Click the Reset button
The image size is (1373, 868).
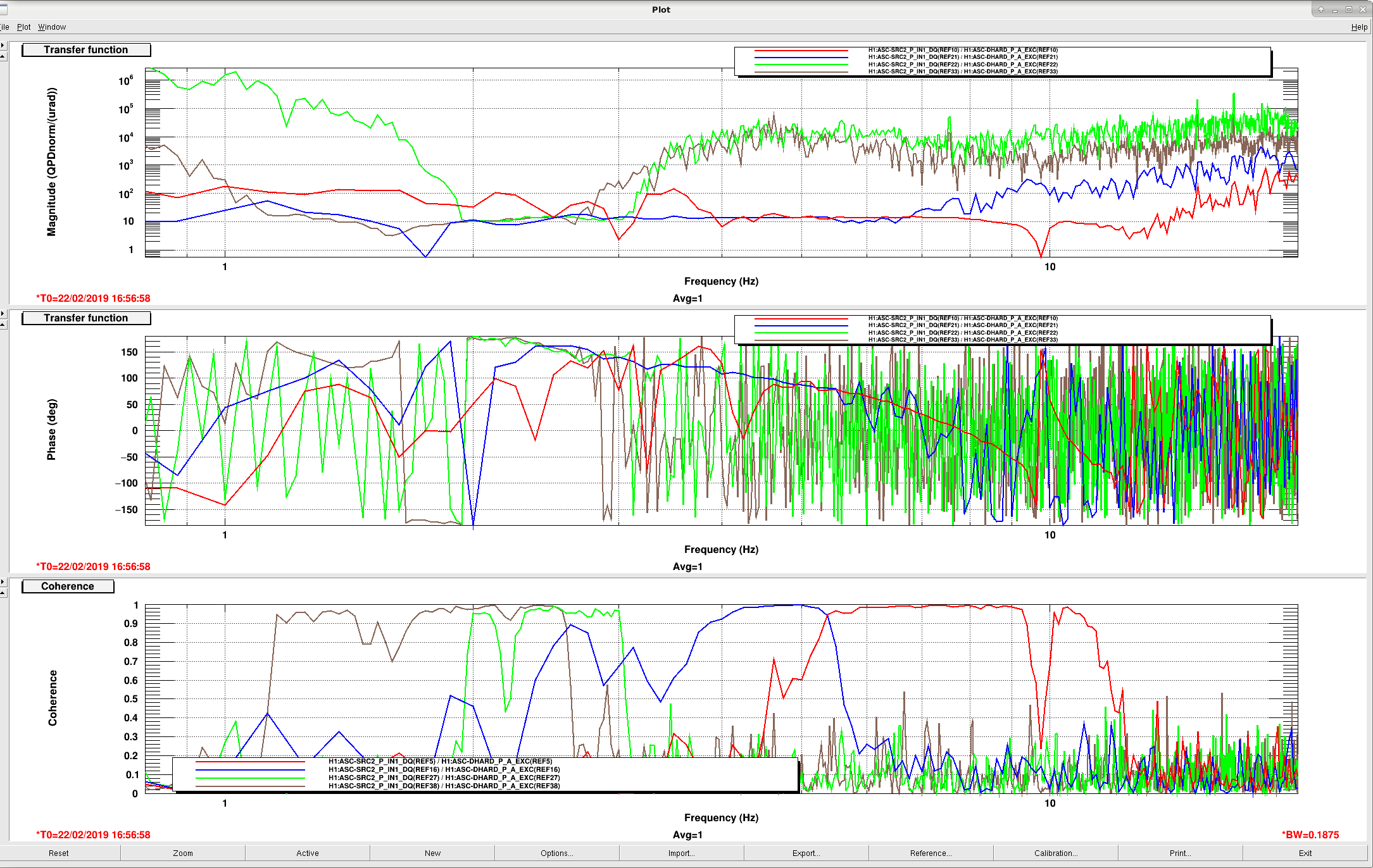pos(59,853)
